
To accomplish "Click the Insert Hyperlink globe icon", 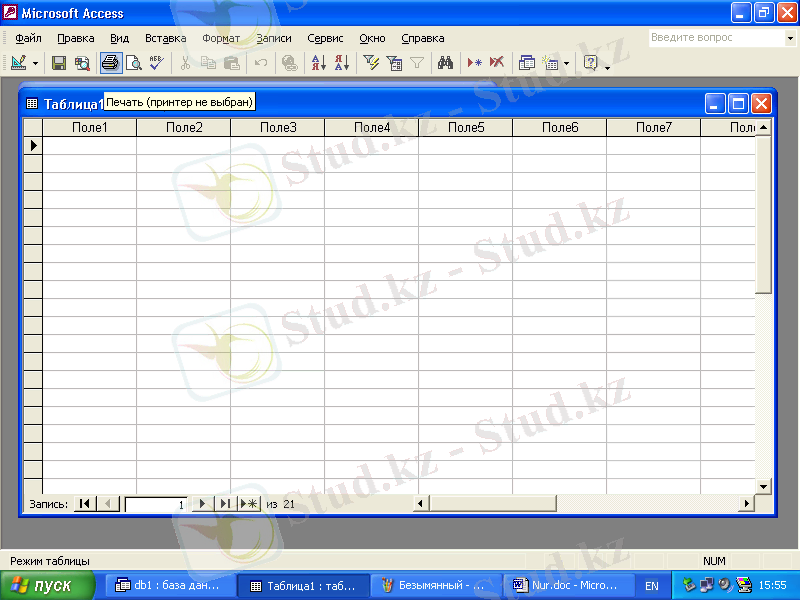I will click(x=289, y=63).
